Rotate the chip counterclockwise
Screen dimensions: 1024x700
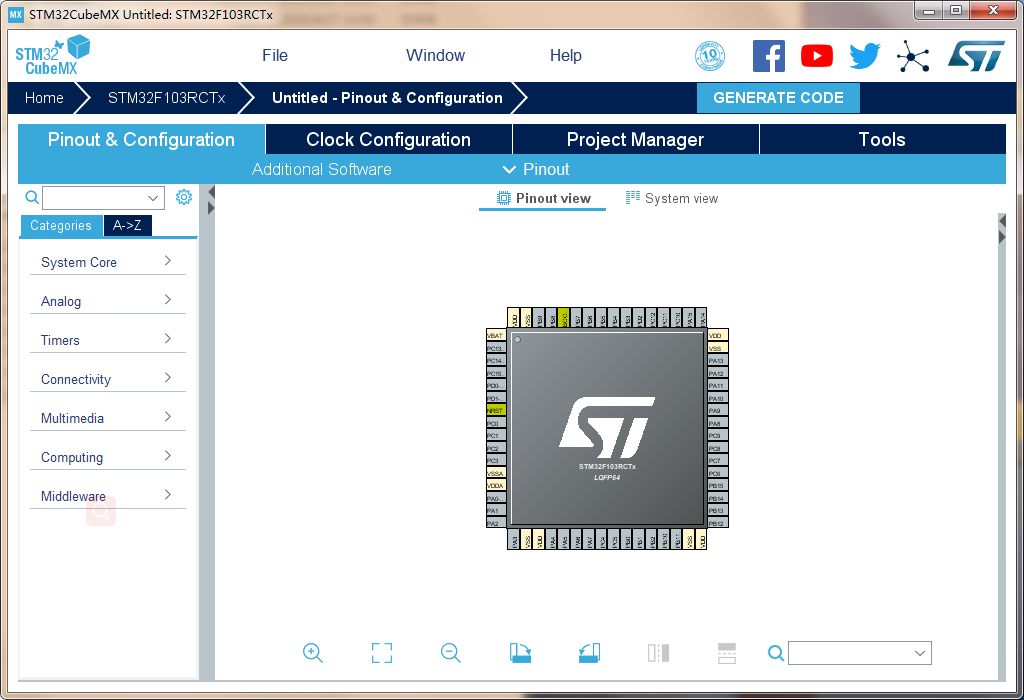588,653
